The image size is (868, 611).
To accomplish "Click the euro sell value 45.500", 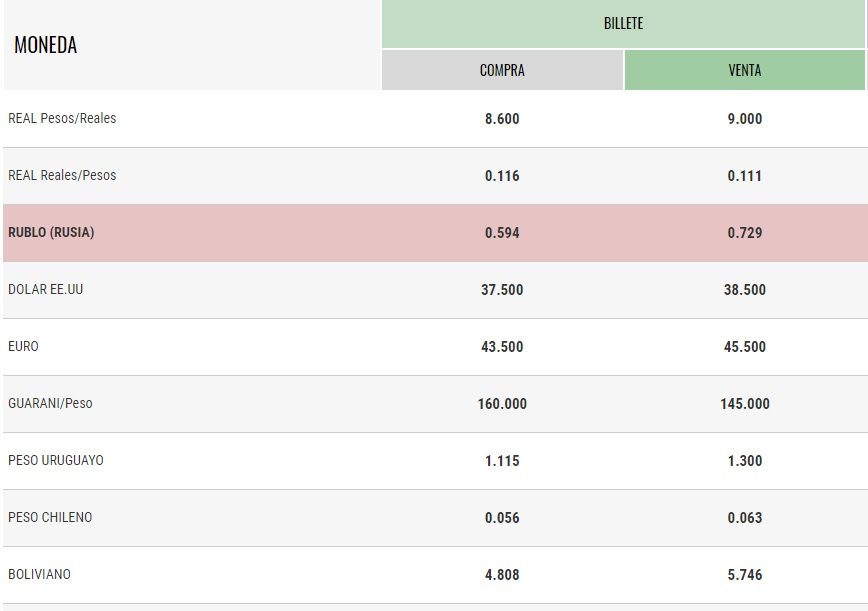I will pyautogui.click(x=745, y=347).
